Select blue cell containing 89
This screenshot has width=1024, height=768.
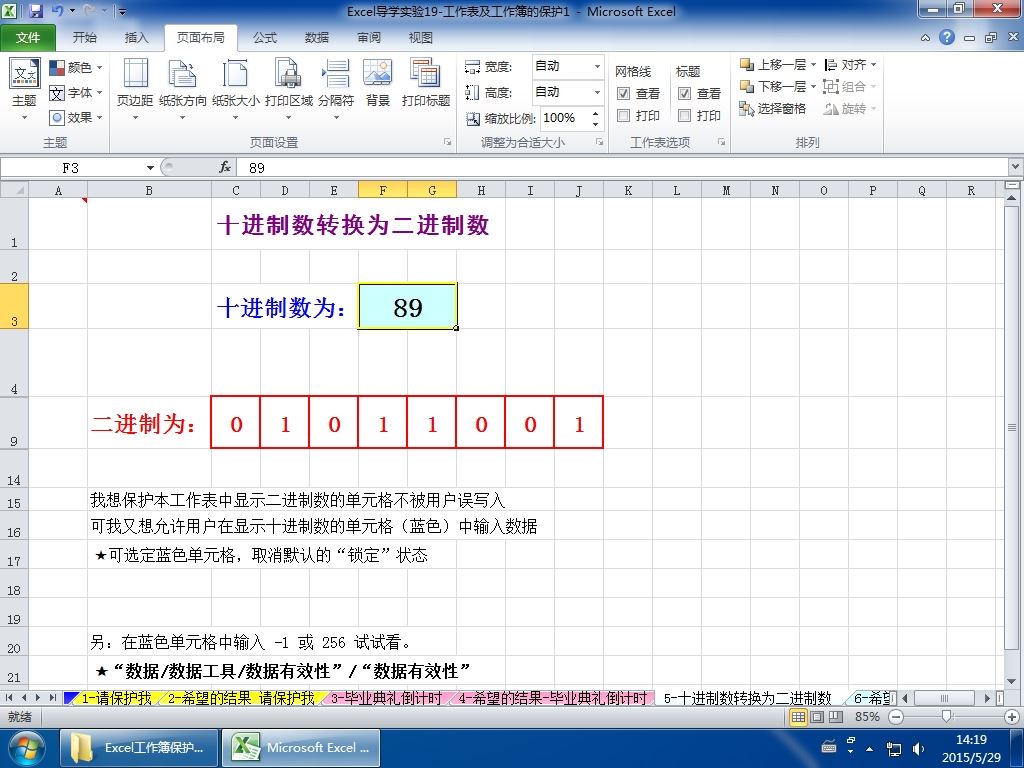pos(408,306)
